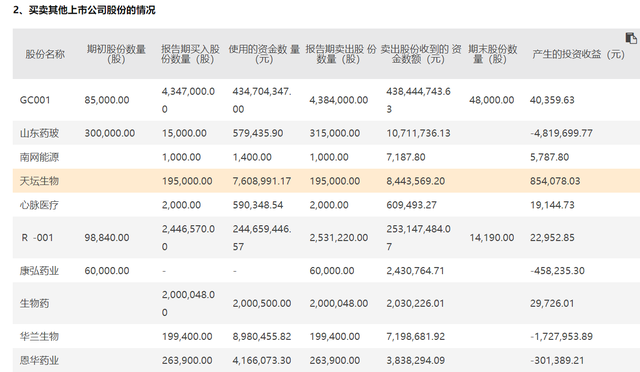The height and width of the screenshot is (372, 640).
Task: Click the 产生的投资收益 column header
Action: pyautogui.click(x=578, y=54)
